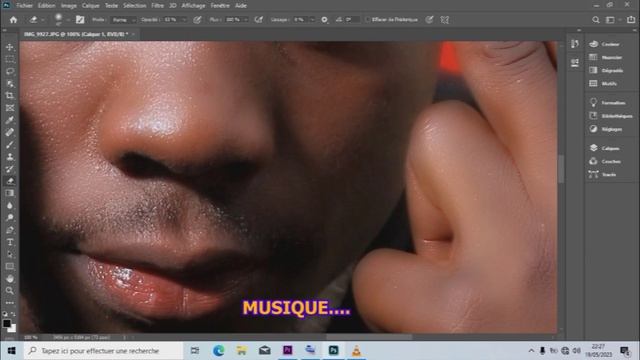
Task: Select the Crop tool
Action: (10, 96)
